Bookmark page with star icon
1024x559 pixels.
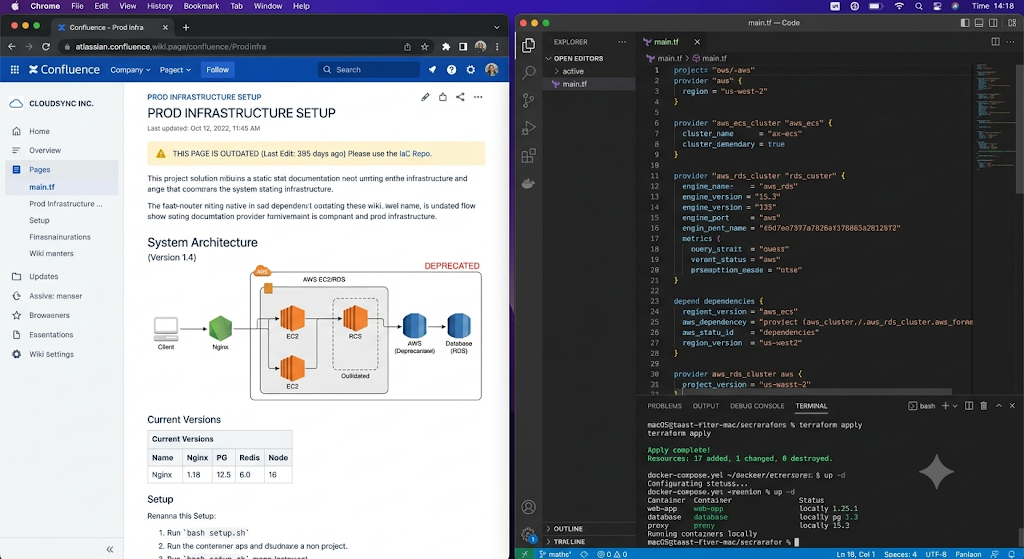(x=424, y=46)
